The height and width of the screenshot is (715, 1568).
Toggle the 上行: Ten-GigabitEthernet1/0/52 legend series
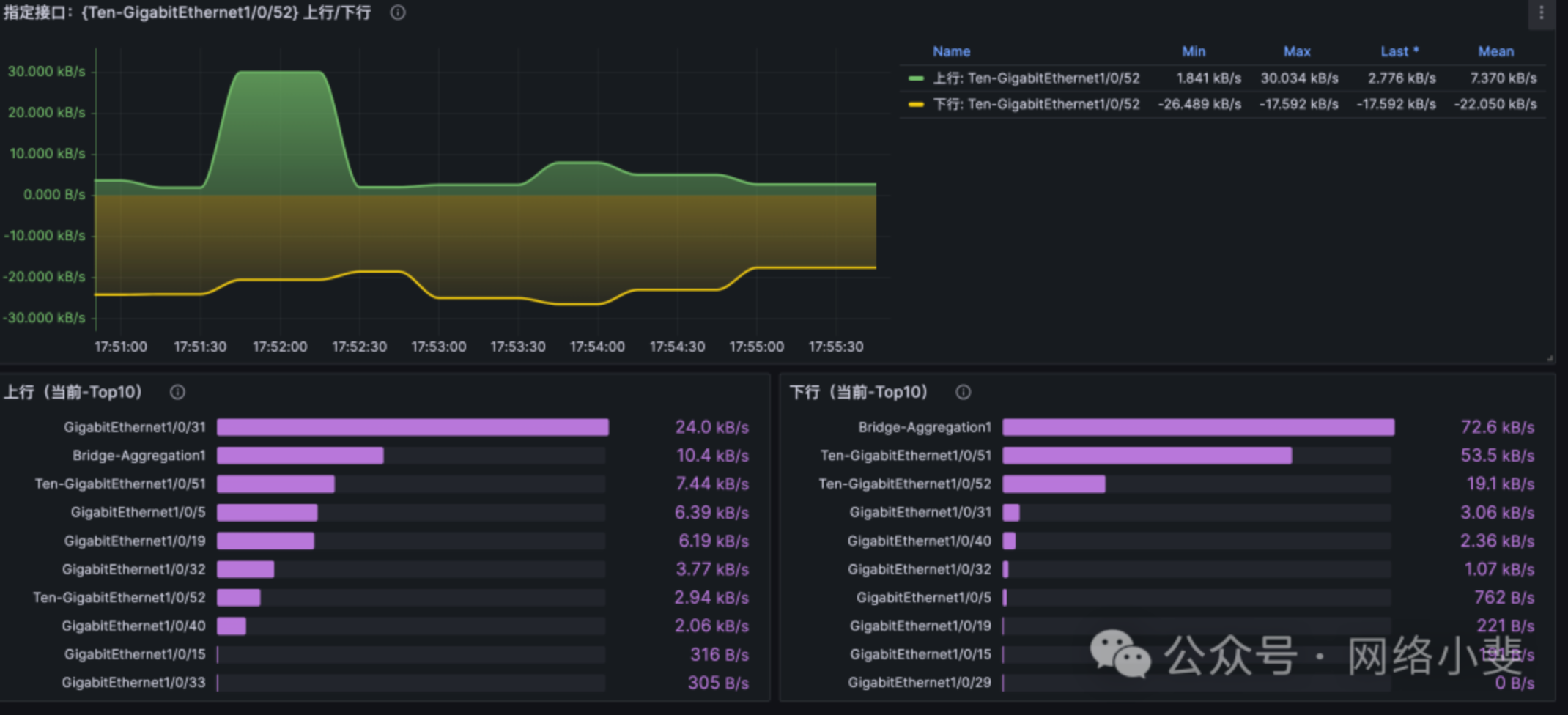1036,78
